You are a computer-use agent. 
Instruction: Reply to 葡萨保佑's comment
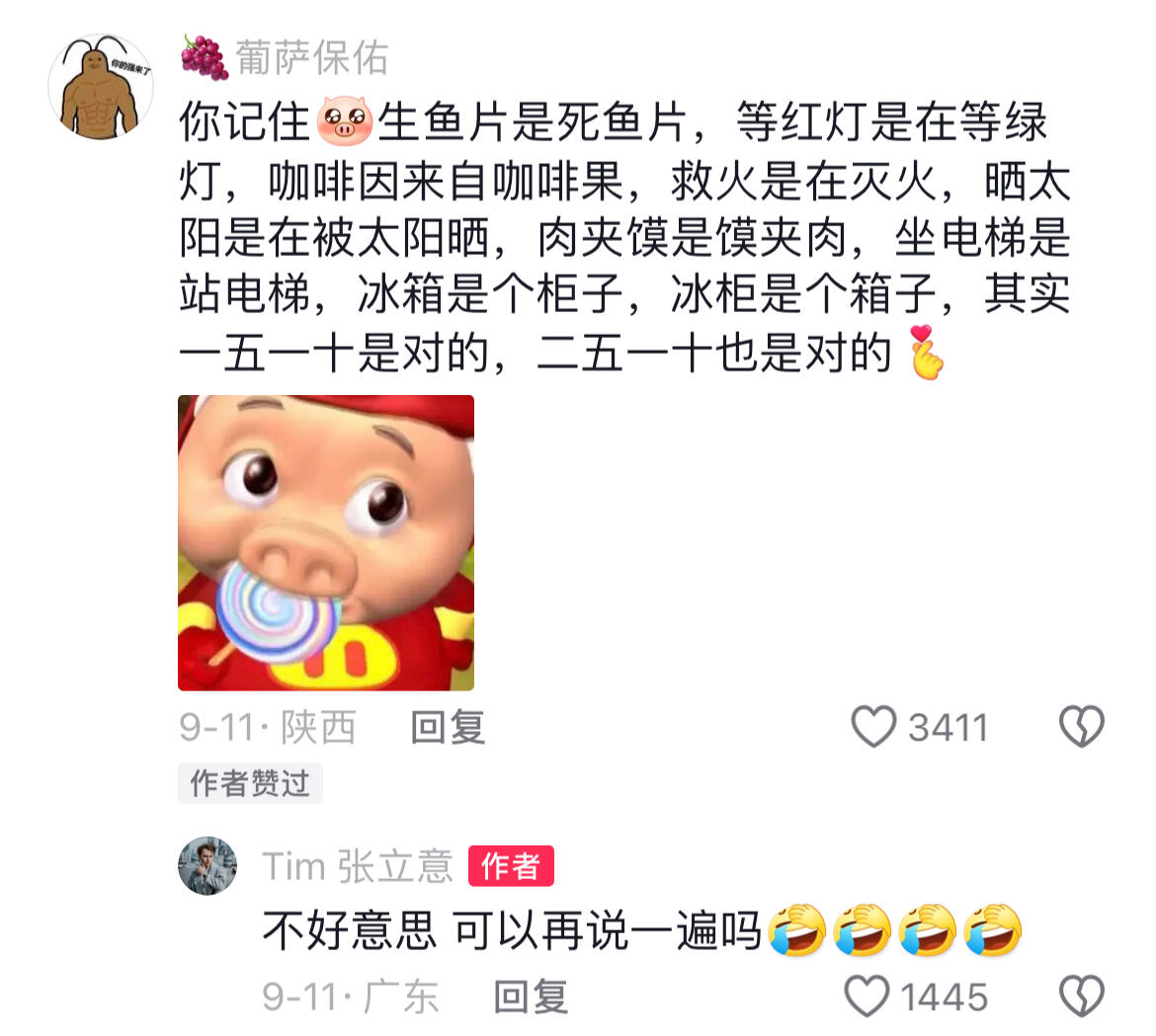click(x=448, y=727)
